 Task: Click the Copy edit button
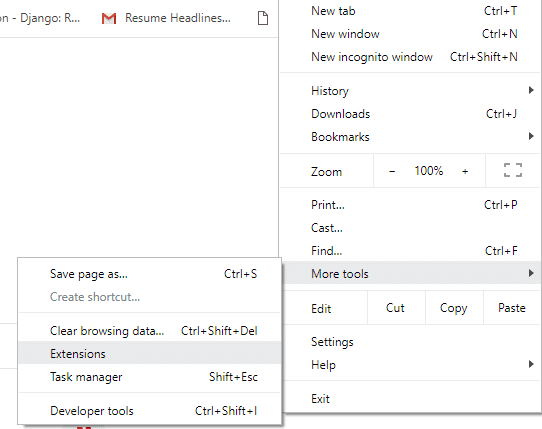454,308
